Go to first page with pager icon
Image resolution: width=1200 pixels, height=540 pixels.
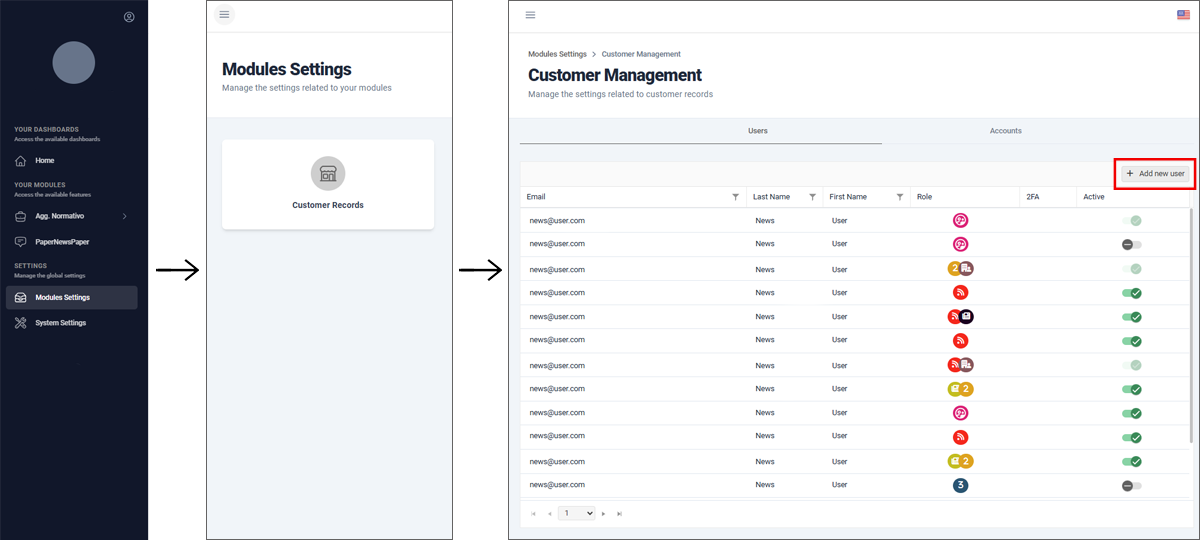(x=533, y=513)
